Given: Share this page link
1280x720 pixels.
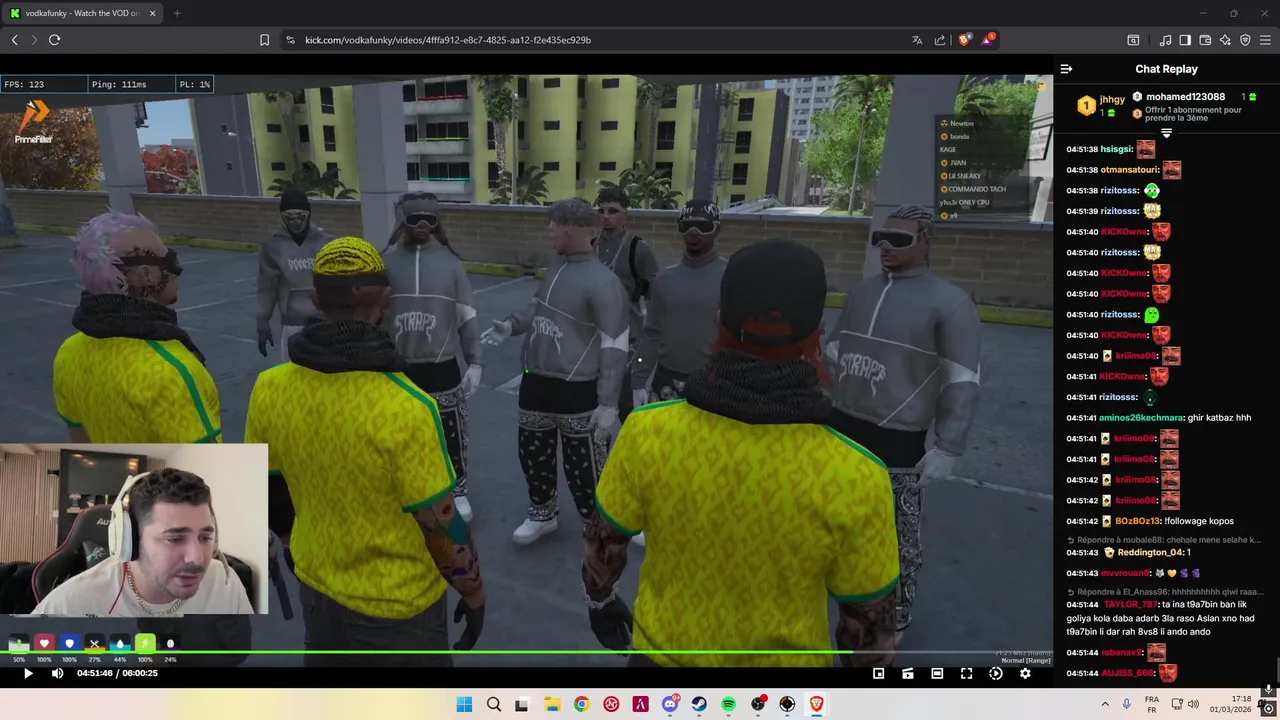Looking at the screenshot, I should (x=940, y=40).
